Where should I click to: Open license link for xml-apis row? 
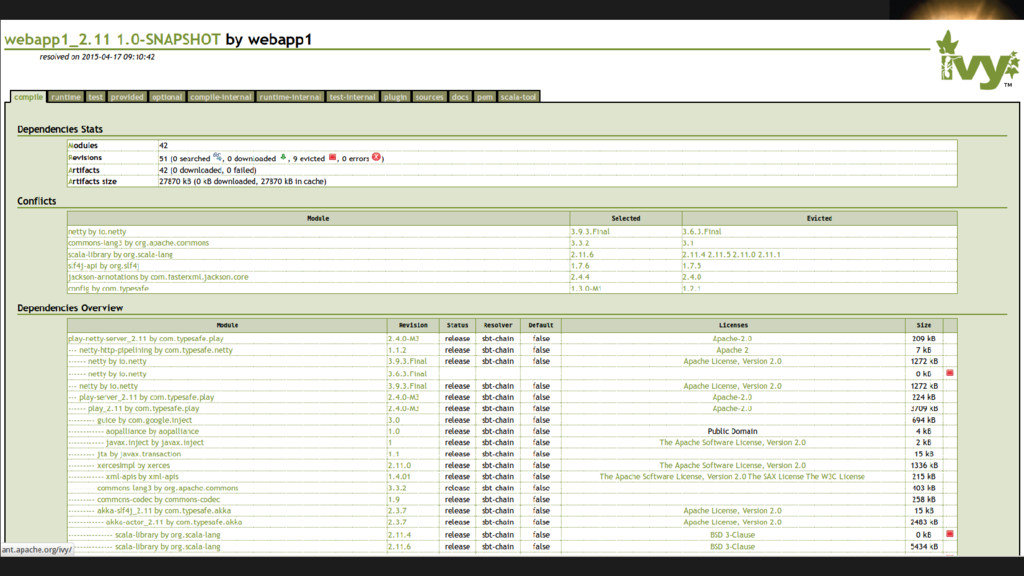tap(732, 477)
